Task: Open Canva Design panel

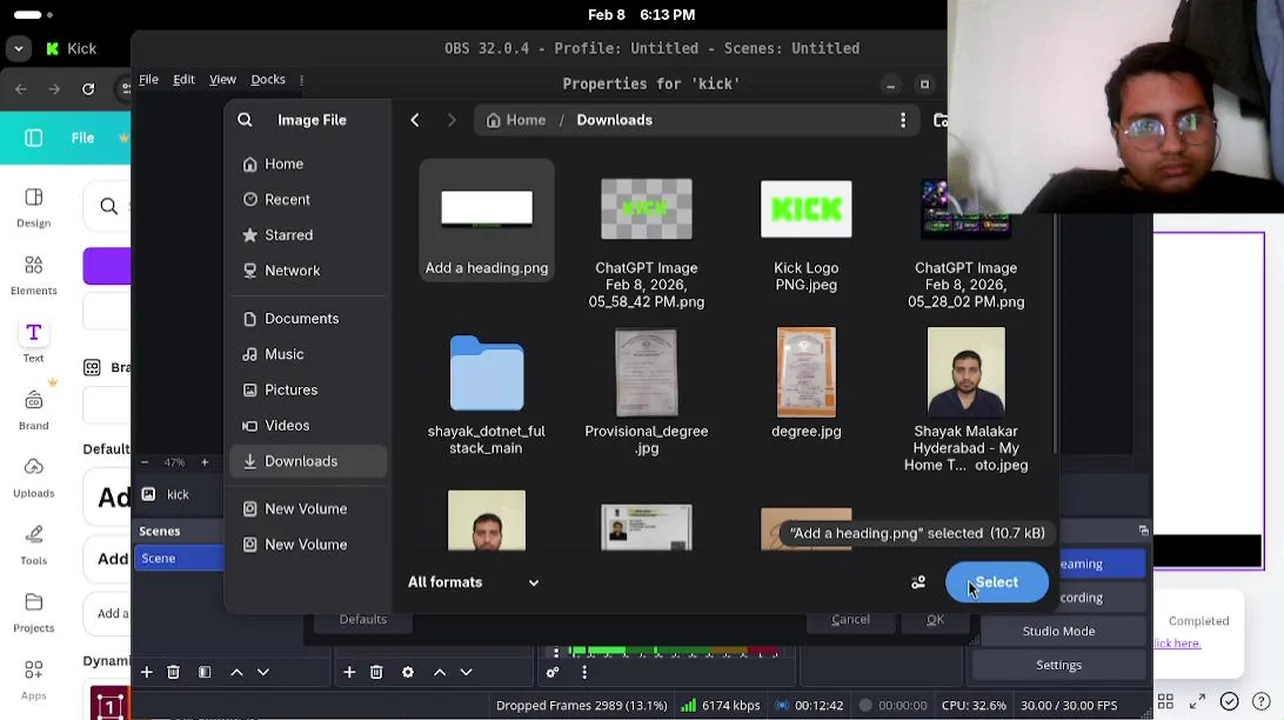Action: coord(33,208)
